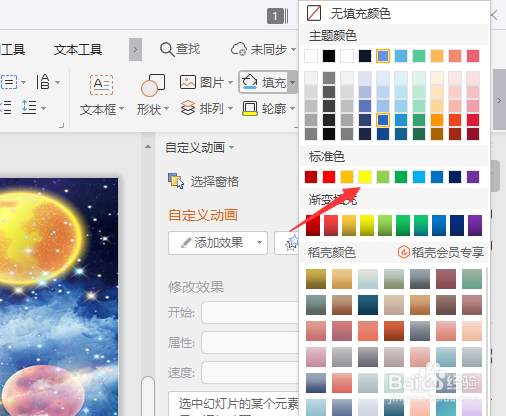Click the pencil icon in Add Effect
The width and height of the screenshot is (506, 416).
(x=186, y=243)
